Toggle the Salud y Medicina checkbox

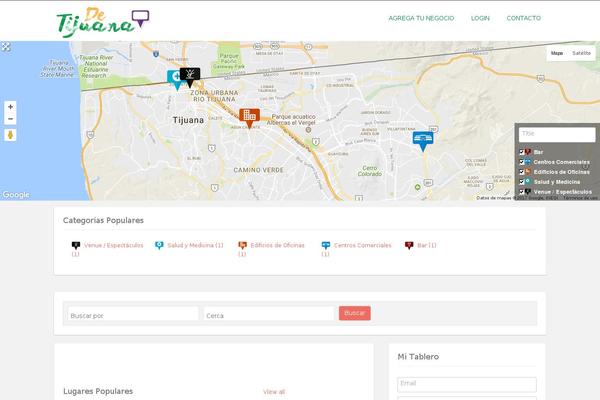(522, 181)
